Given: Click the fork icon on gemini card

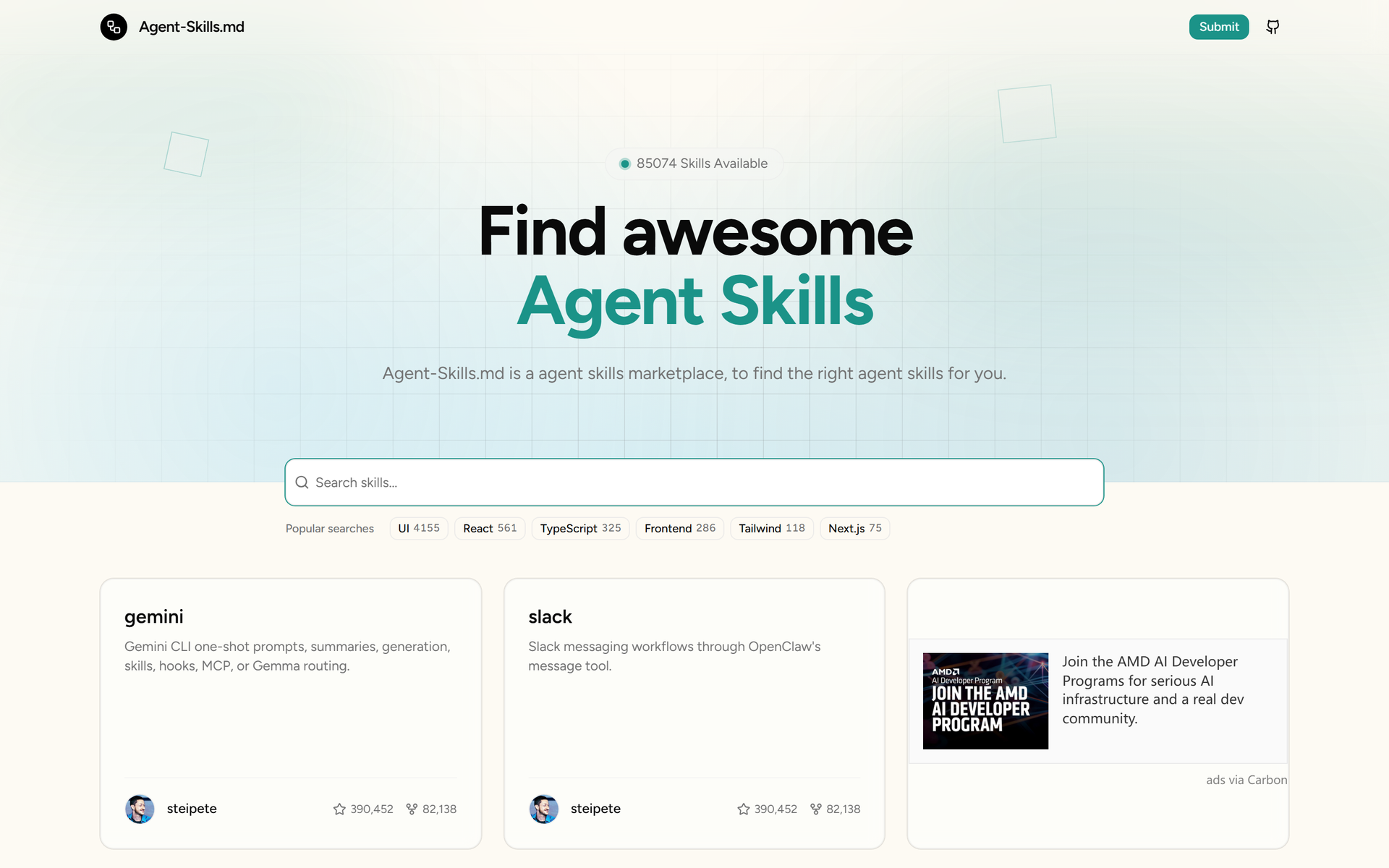Looking at the screenshot, I should tap(412, 809).
